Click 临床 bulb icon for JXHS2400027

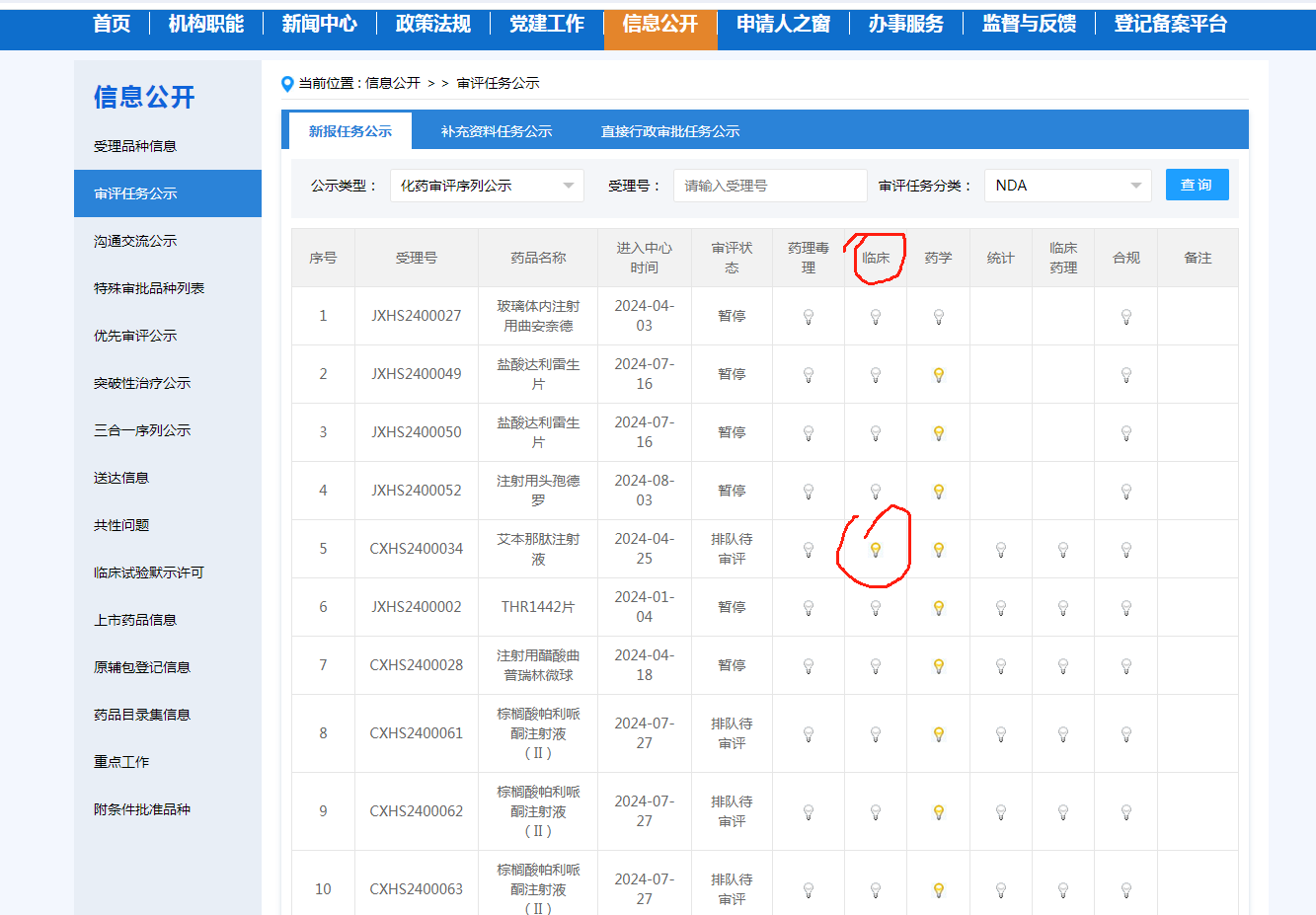(876, 317)
